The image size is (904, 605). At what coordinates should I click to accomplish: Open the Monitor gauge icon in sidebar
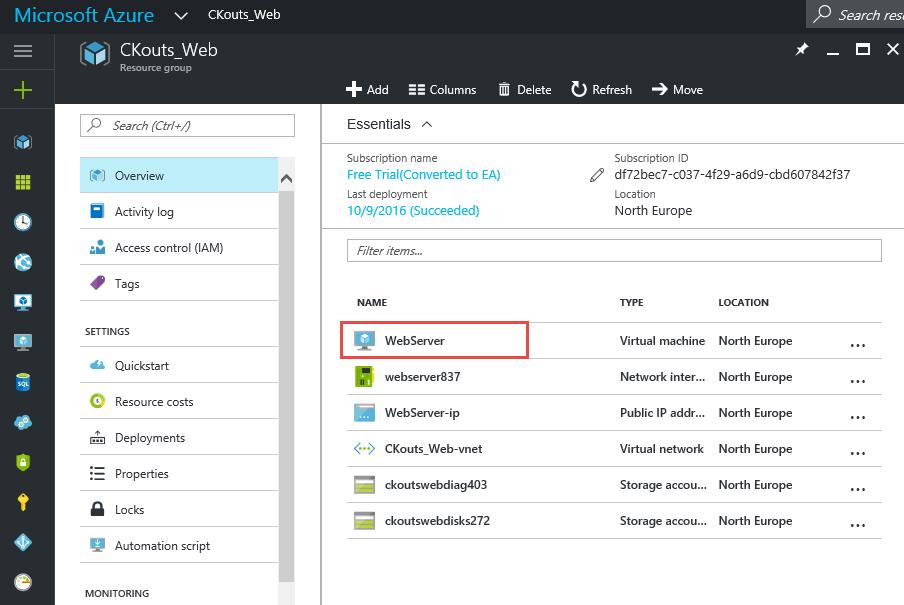[23, 583]
